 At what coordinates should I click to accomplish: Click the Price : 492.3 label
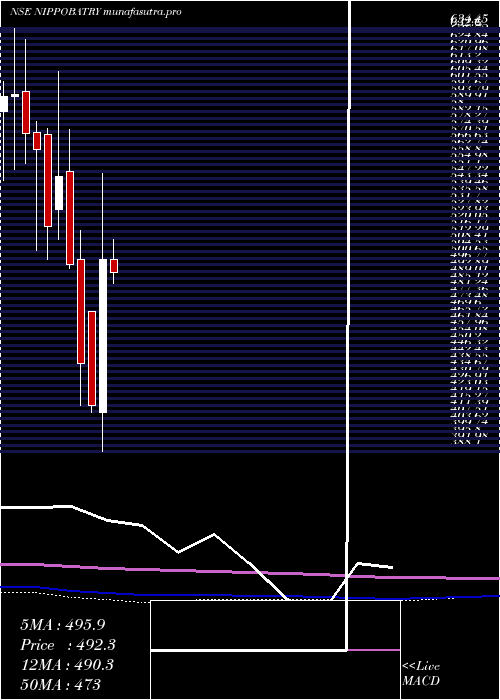tap(68, 645)
